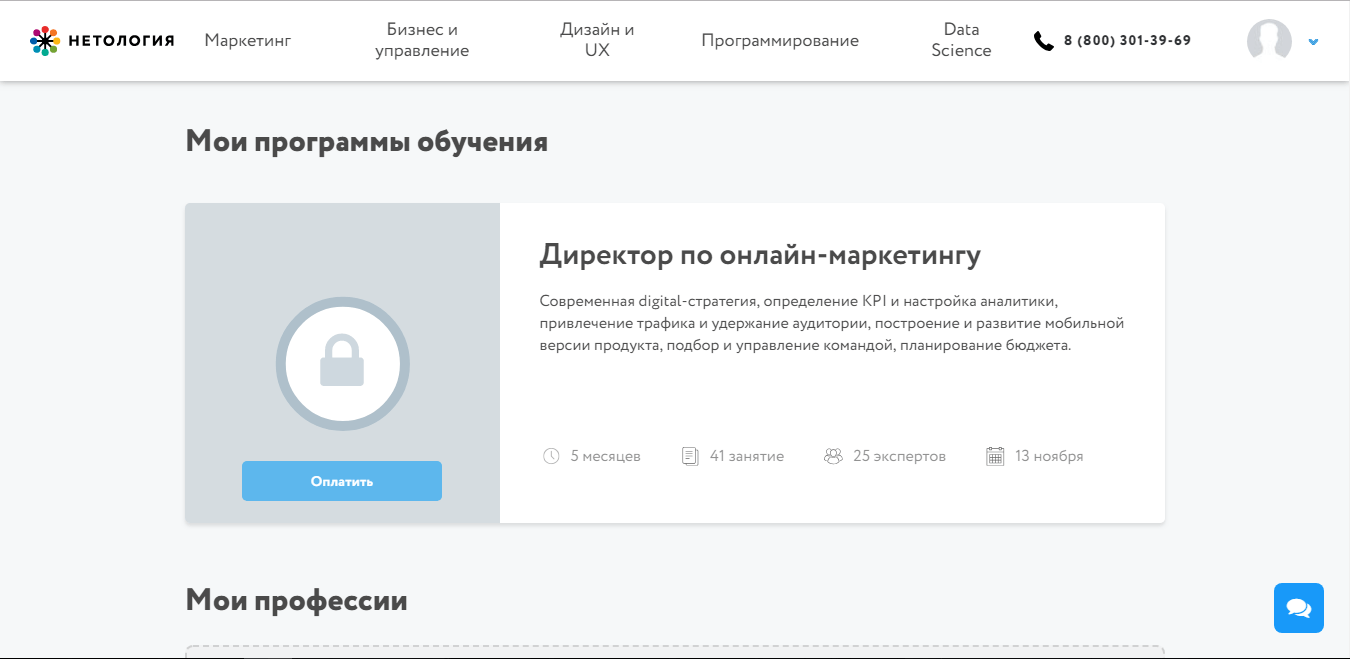Open the Программирование menu

(x=780, y=40)
